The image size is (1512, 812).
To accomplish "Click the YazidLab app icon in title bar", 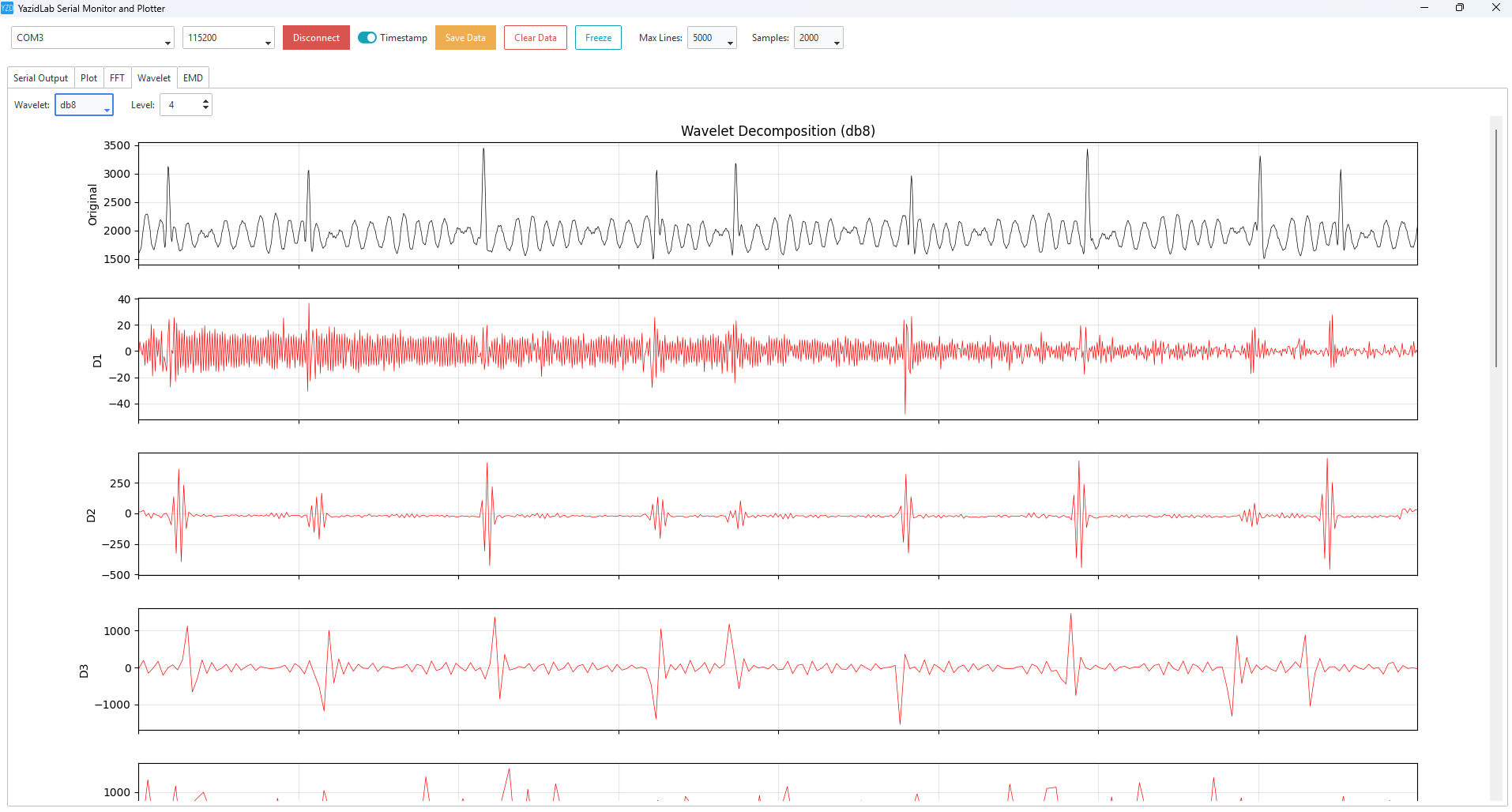I will [x=7, y=8].
